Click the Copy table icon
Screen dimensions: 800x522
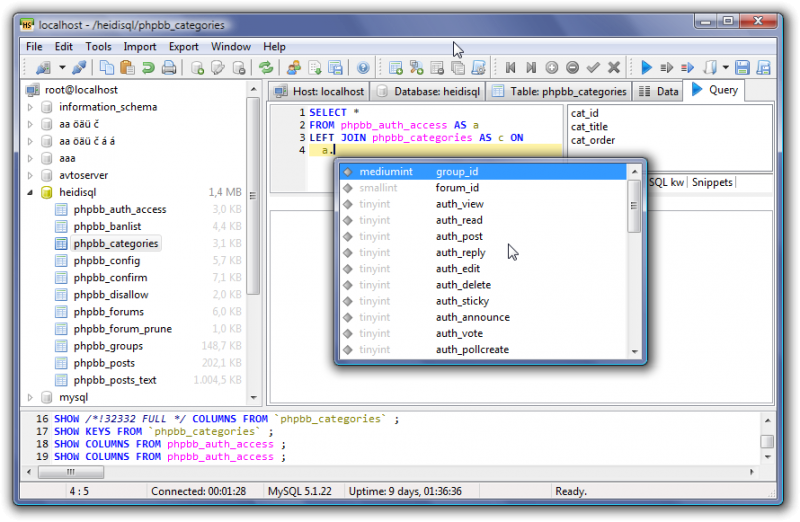(458, 67)
